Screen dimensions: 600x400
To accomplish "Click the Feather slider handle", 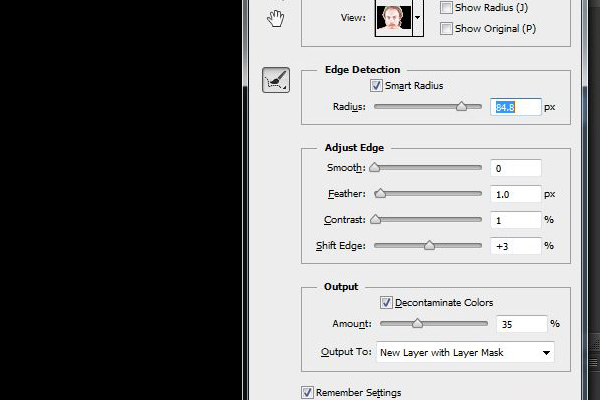I will [380, 193].
